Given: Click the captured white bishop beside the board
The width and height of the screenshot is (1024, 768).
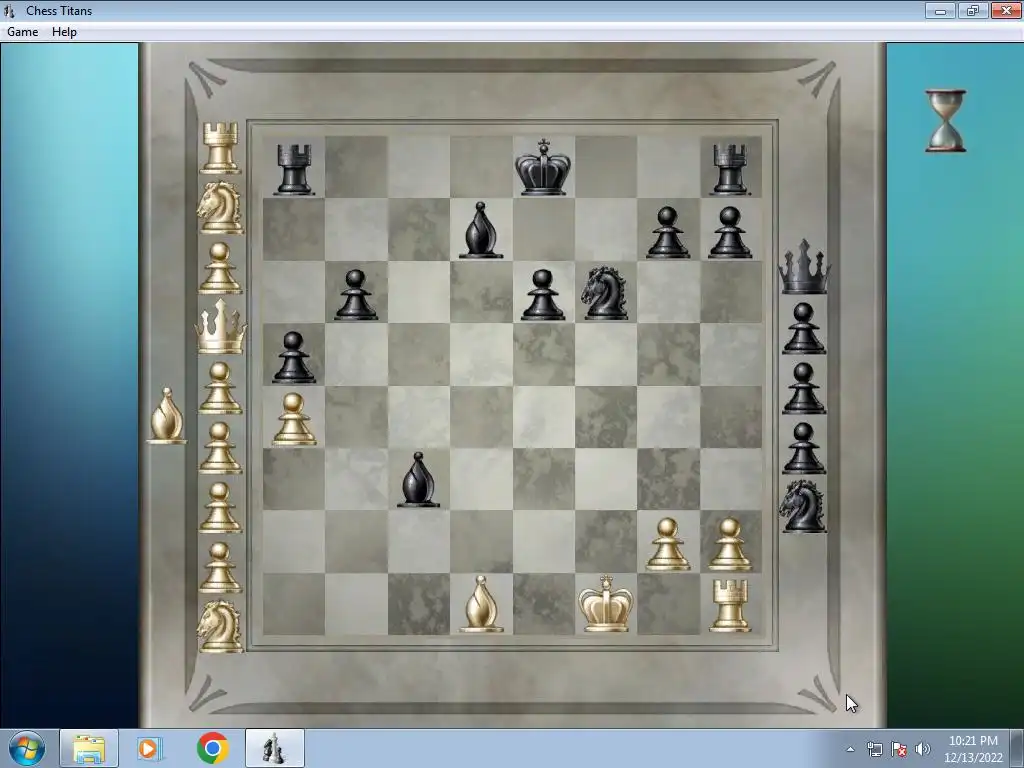Looking at the screenshot, I should click(167, 416).
